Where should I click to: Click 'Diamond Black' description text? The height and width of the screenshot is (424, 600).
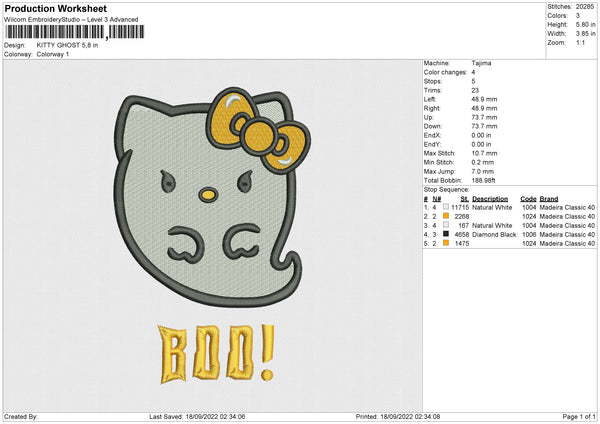click(494, 235)
